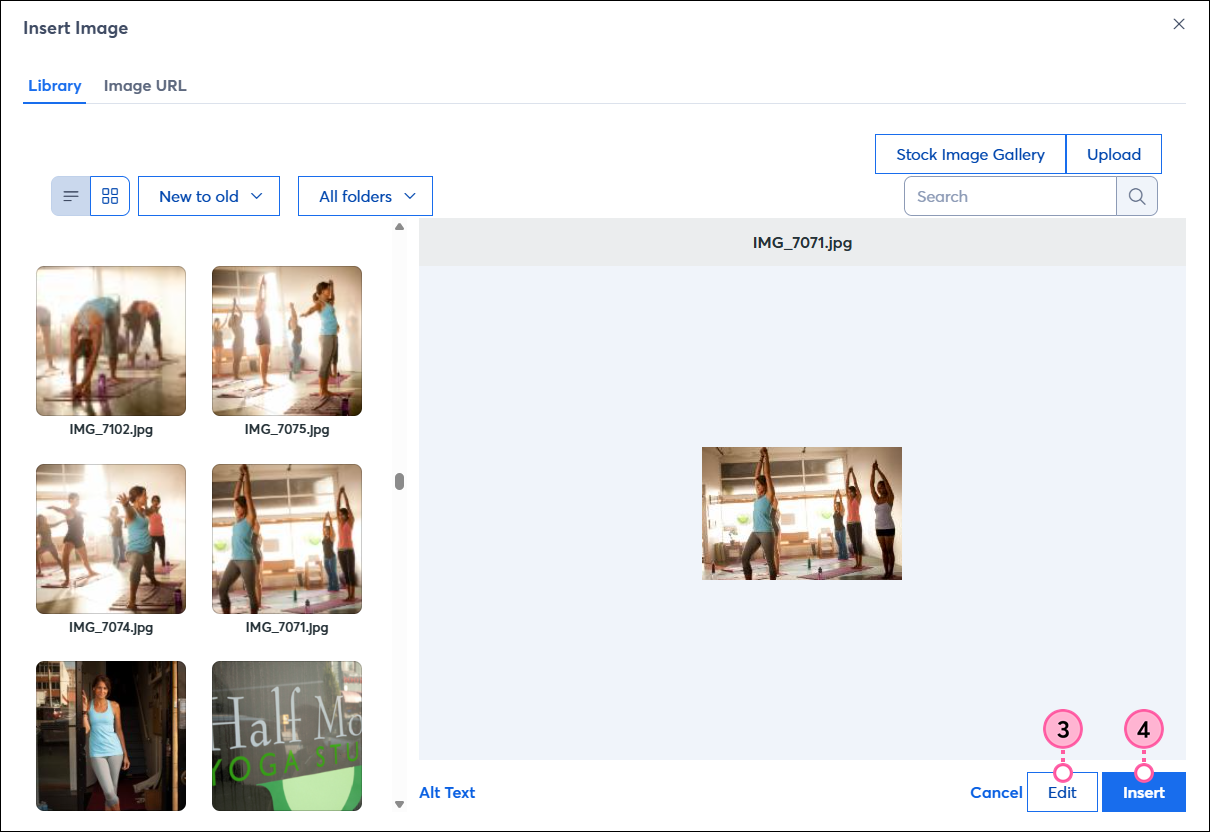This screenshot has height=832, width=1210.
Task: Switch to list view layout
Action: click(70, 196)
